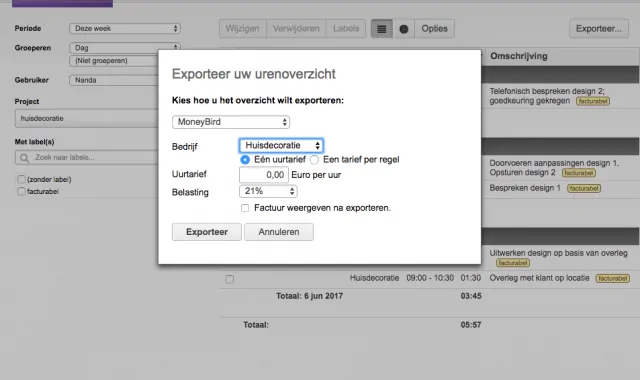This screenshot has height=380, width=640.
Task: Click 'Overleg met klant op locatie' text
Action: click(x=539, y=278)
